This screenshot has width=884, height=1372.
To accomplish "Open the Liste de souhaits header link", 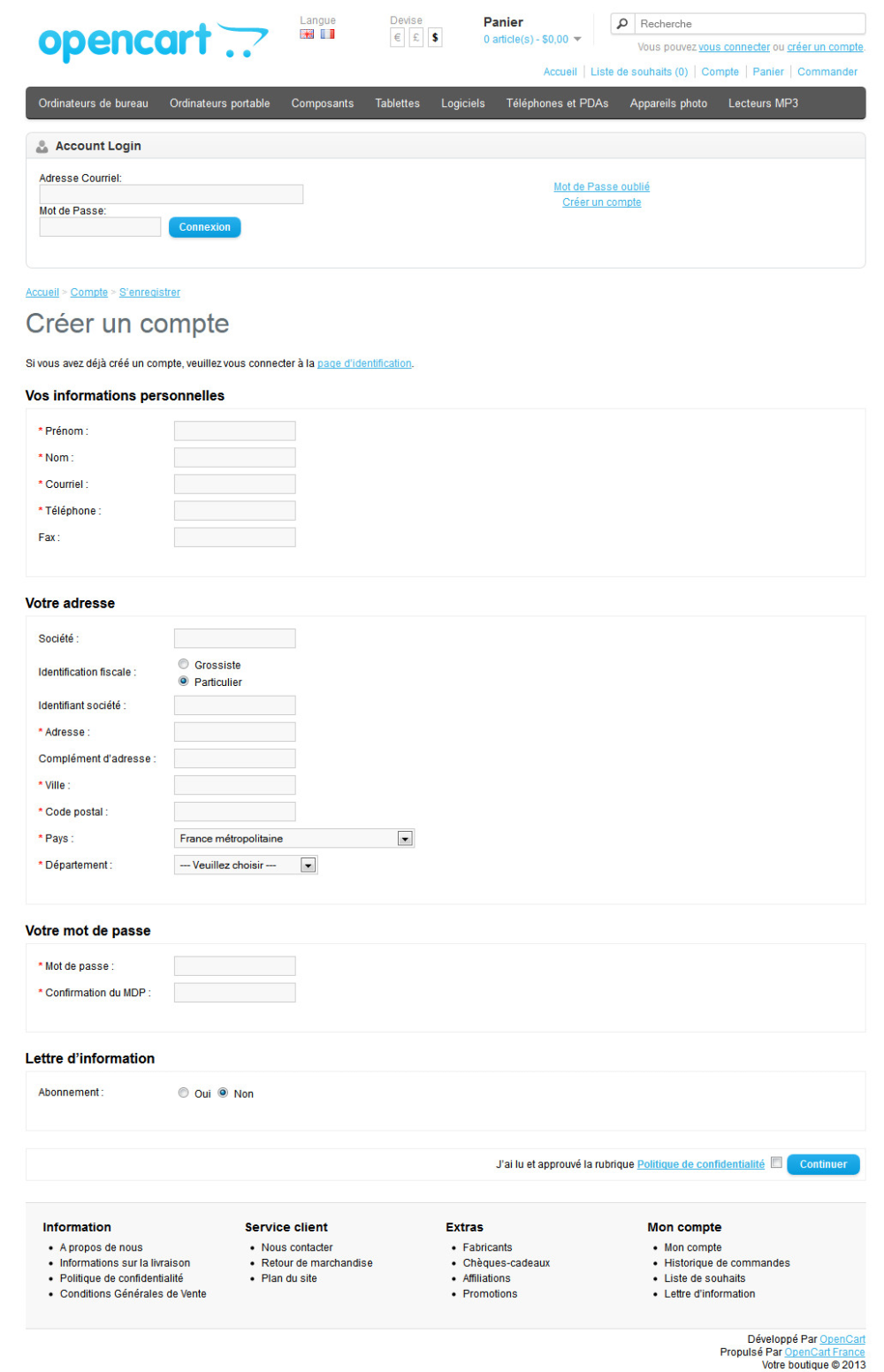I will coord(638,72).
